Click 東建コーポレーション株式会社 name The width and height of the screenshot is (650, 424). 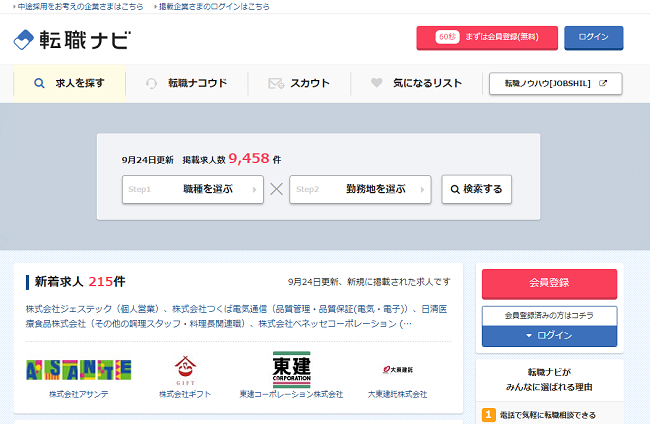point(291,394)
